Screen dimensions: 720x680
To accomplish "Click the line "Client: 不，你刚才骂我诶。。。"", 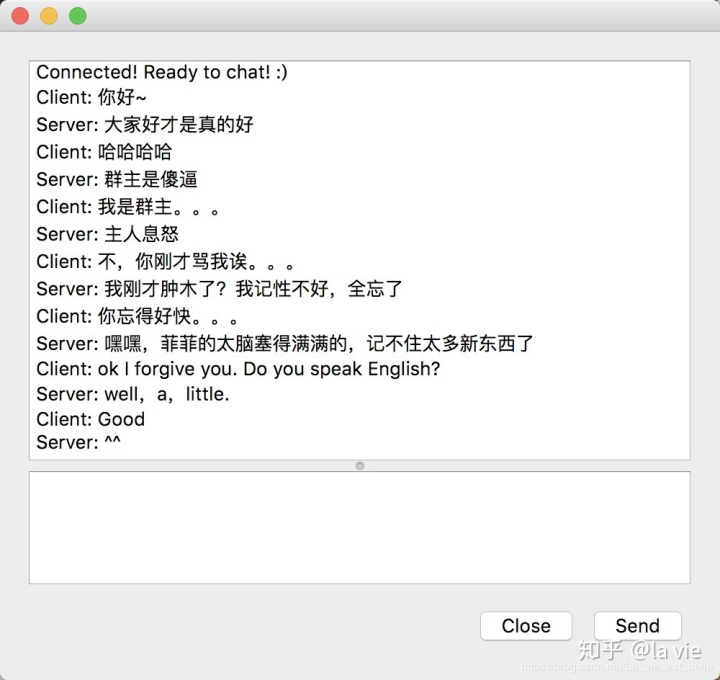I will click(x=165, y=261).
